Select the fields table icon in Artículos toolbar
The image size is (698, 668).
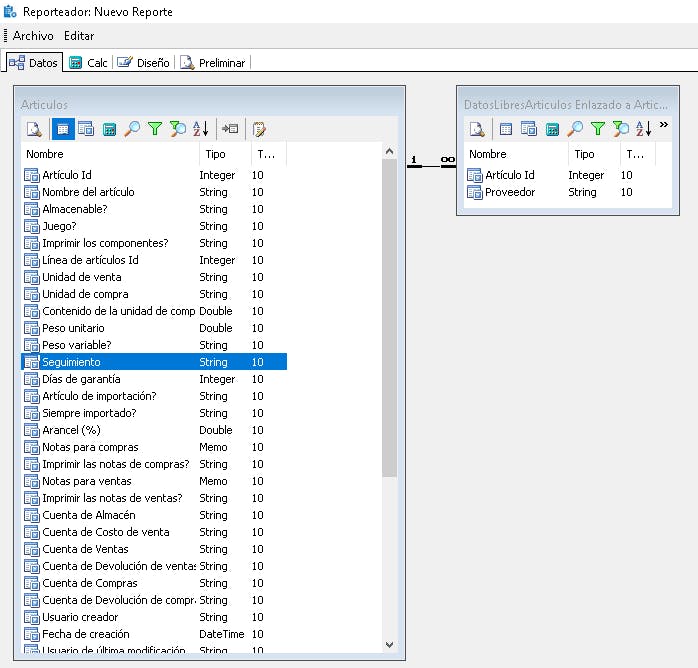[62, 129]
